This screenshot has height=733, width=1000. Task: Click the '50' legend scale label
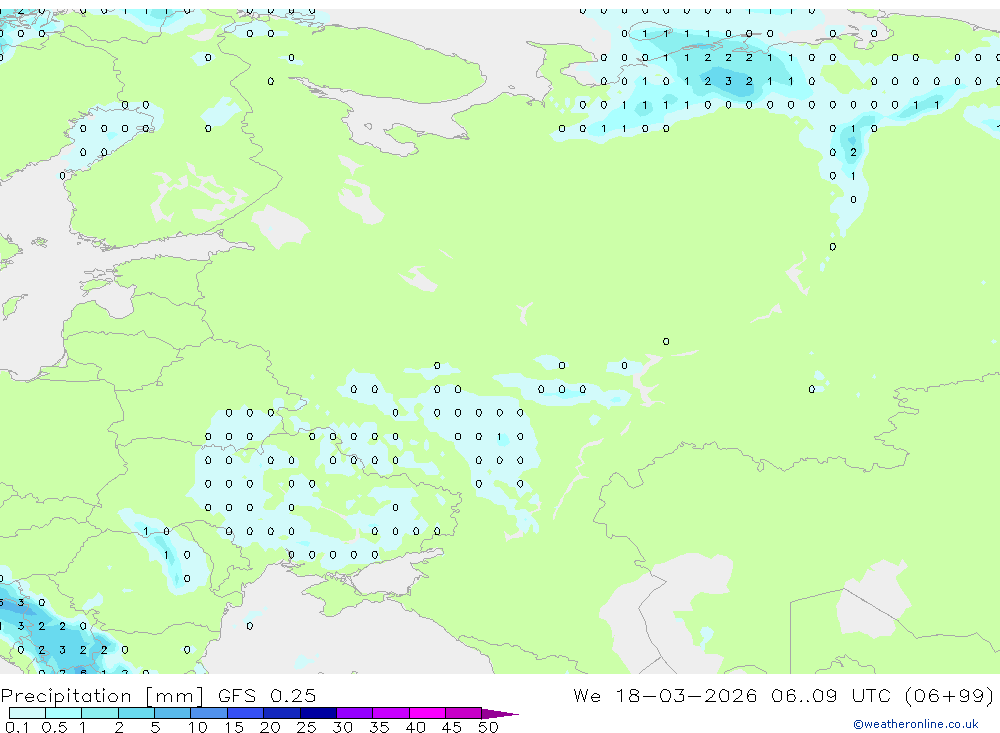(488, 727)
